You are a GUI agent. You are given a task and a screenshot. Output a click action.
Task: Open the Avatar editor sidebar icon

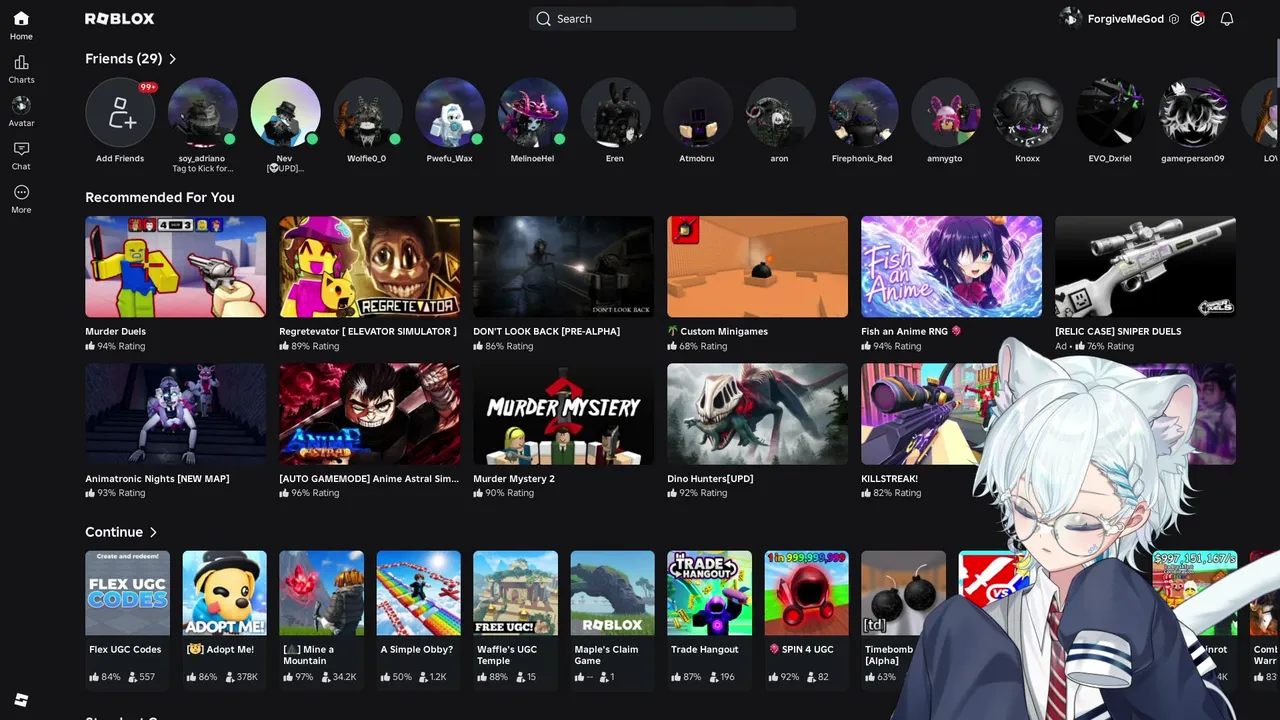pyautogui.click(x=21, y=105)
